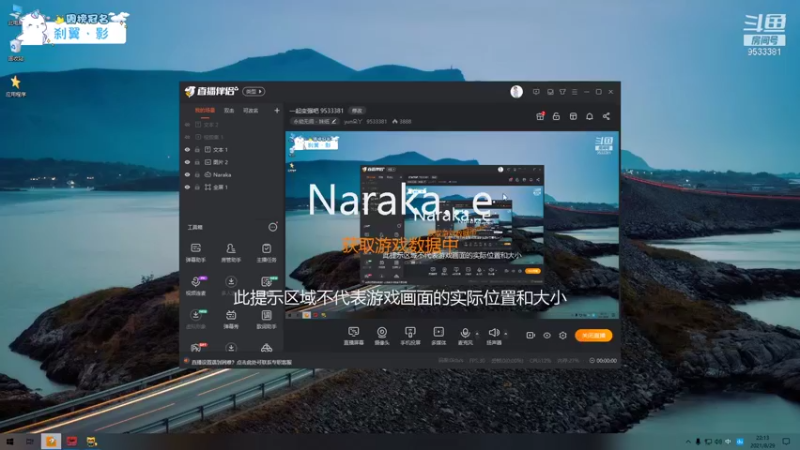Click the help link in the bottom notice bar

[x=241, y=362]
